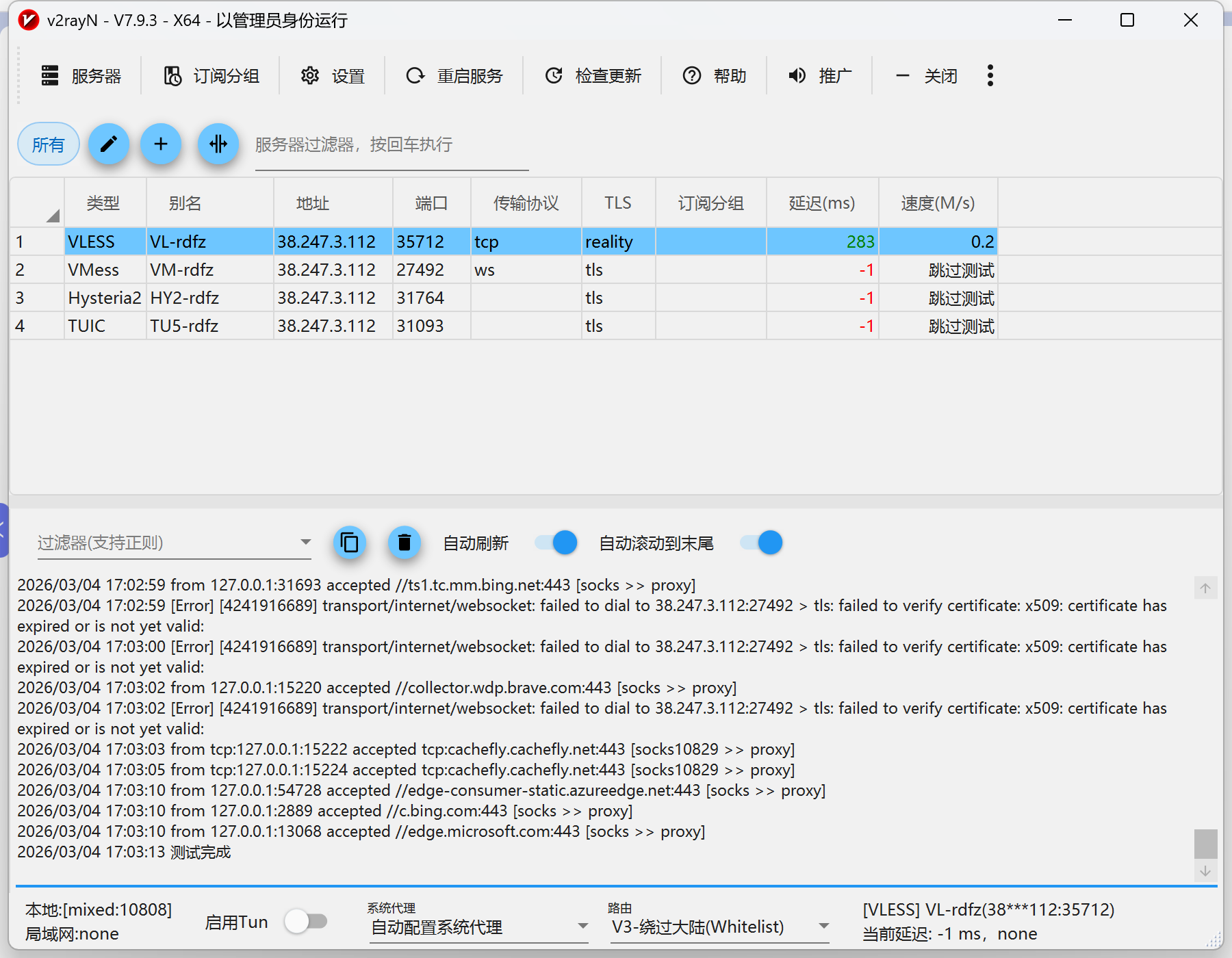Viewport: 1232px width, 958px height.
Task: Open the three-dot overflow menu
Action: click(990, 75)
